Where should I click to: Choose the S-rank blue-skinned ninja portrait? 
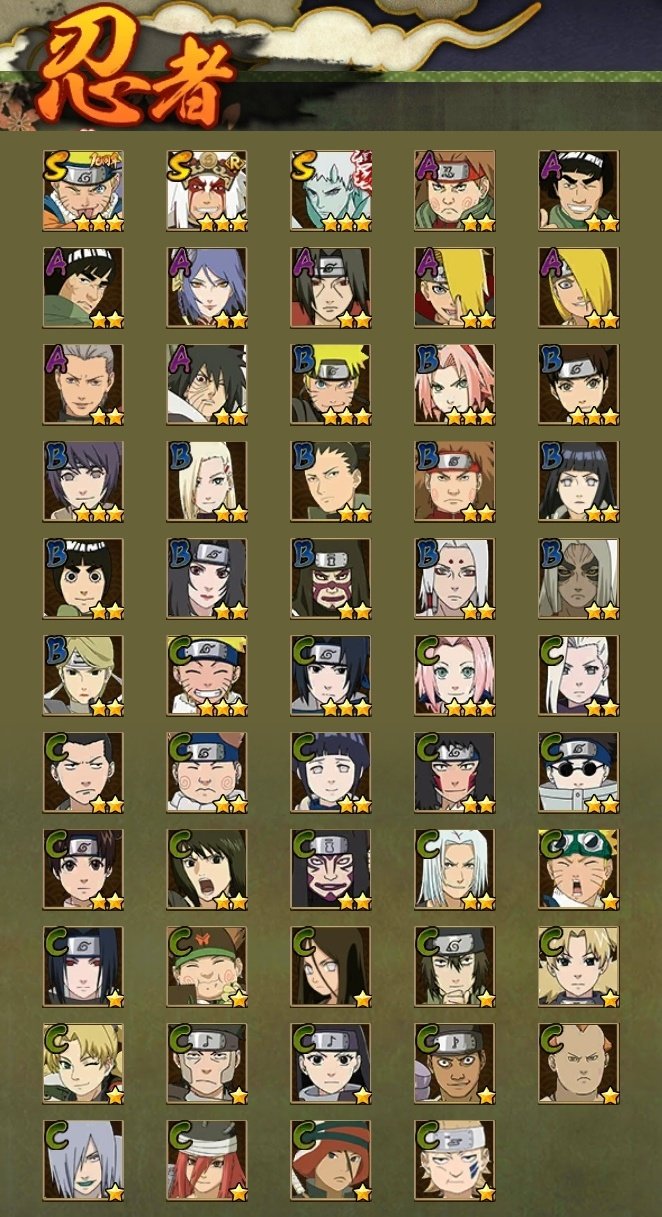[x=331, y=191]
